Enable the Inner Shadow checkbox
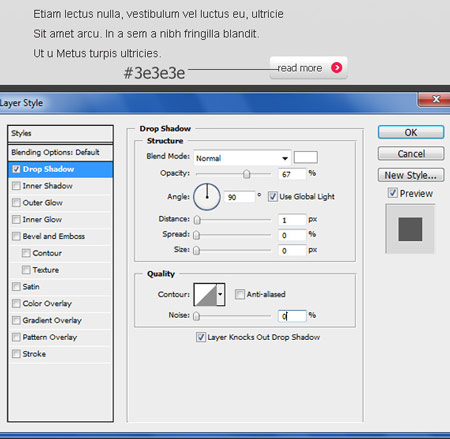Screen dimensions: 450x439 (x=16, y=186)
